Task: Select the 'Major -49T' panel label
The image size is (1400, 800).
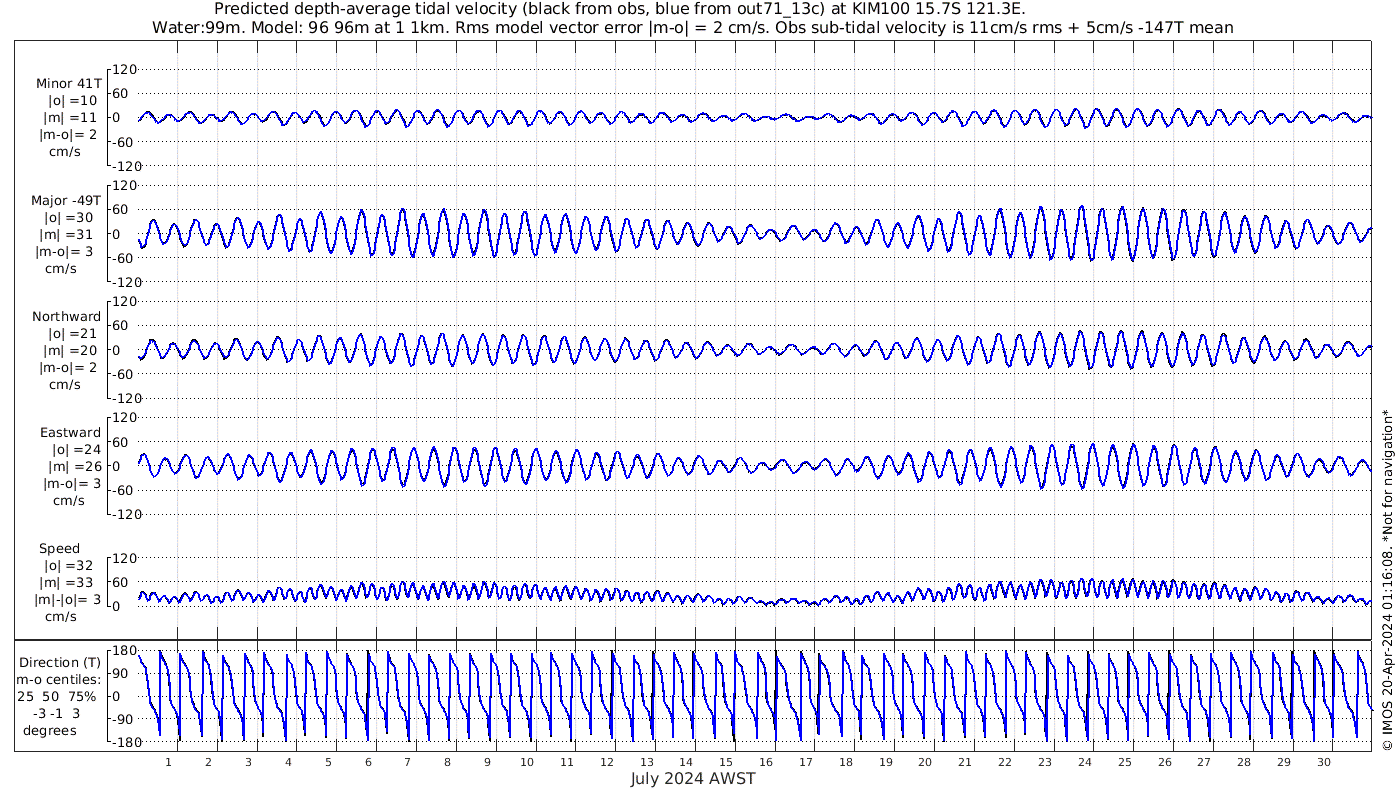Action: click(x=66, y=200)
